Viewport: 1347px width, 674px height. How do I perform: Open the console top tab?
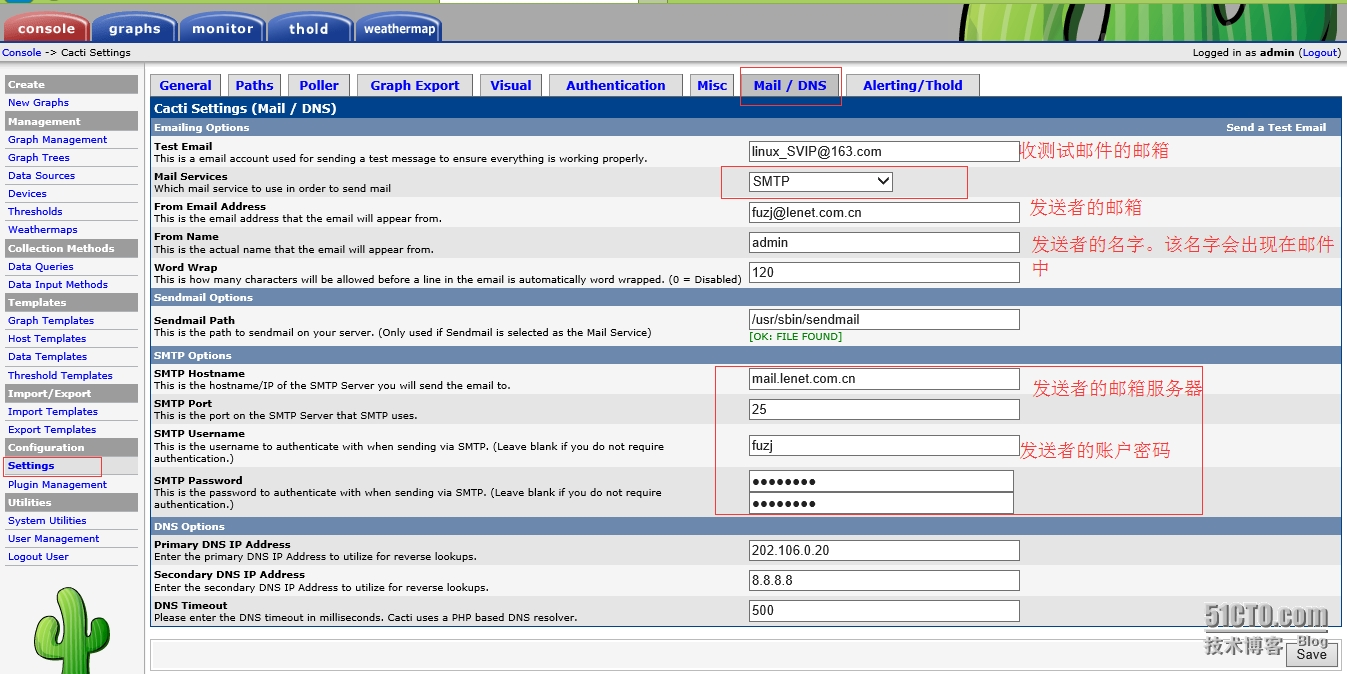point(46,28)
